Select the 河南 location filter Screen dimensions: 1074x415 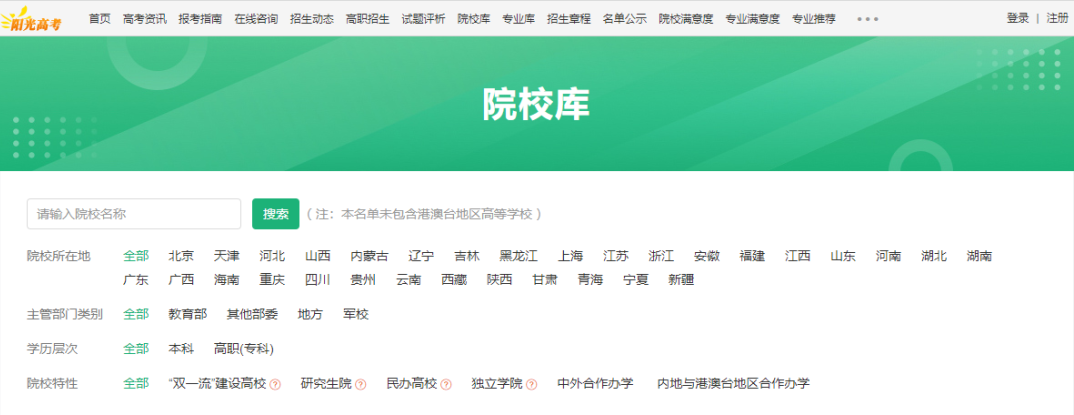(889, 256)
